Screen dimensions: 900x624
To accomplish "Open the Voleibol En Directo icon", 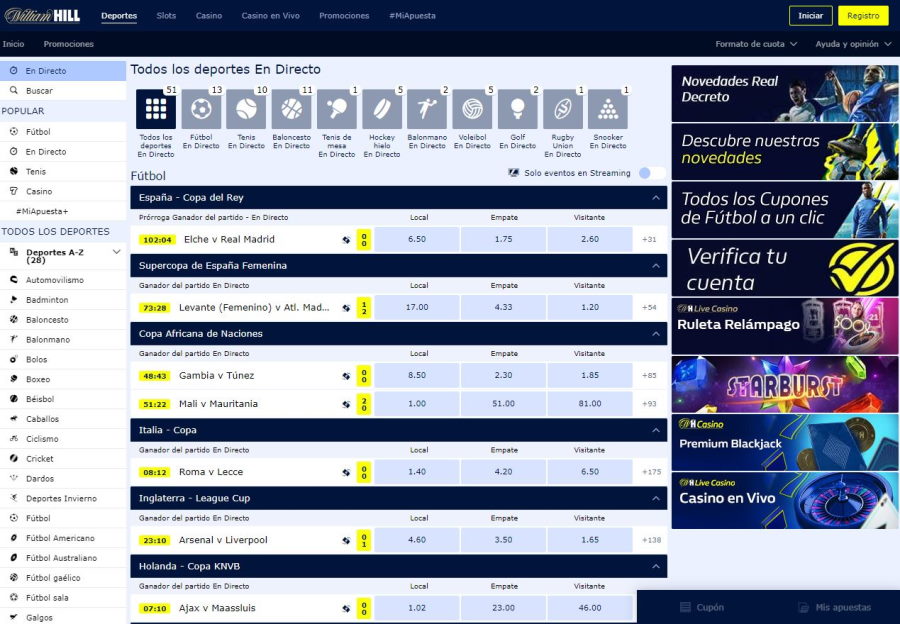I will pyautogui.click(x=472, y=109).
